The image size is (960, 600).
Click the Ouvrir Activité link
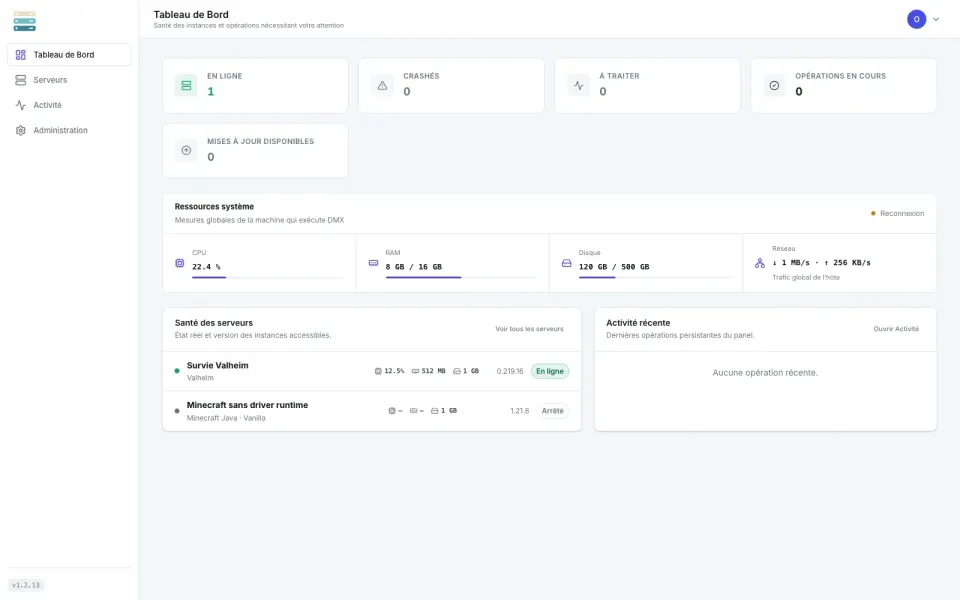tap(896, 329)
